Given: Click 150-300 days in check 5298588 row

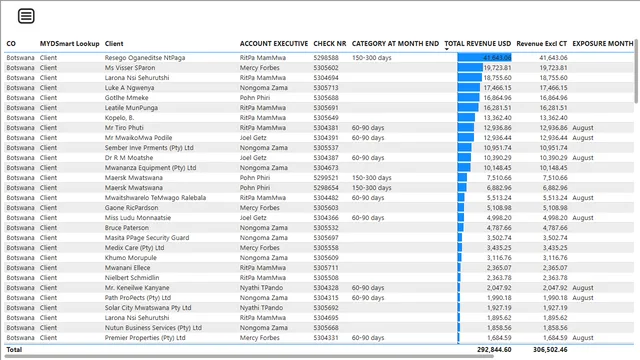Looking at the screenshot, I should click(371, 58).
